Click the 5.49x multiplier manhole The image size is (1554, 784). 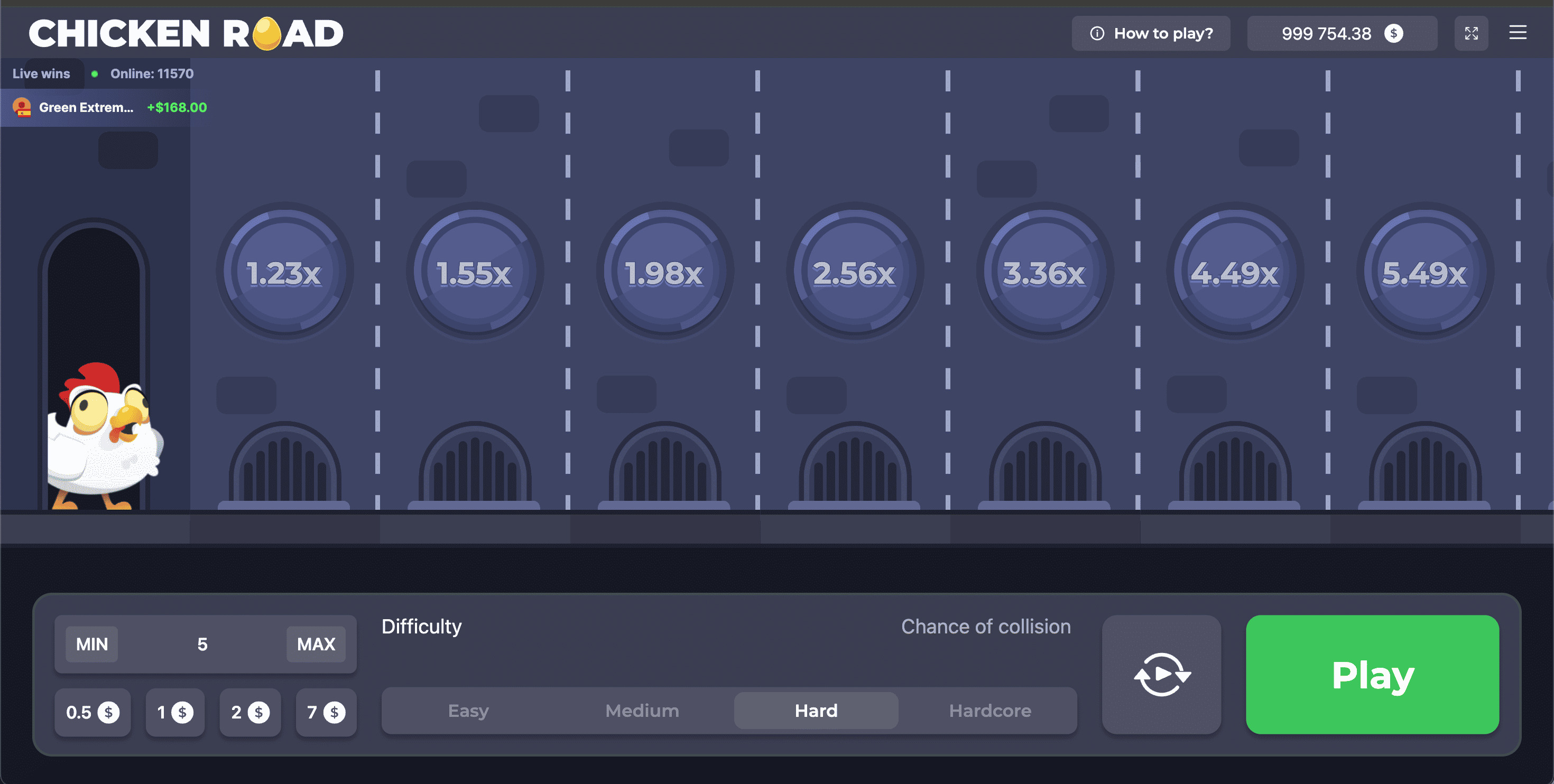pyautogui.click(x=1424, y=273)
